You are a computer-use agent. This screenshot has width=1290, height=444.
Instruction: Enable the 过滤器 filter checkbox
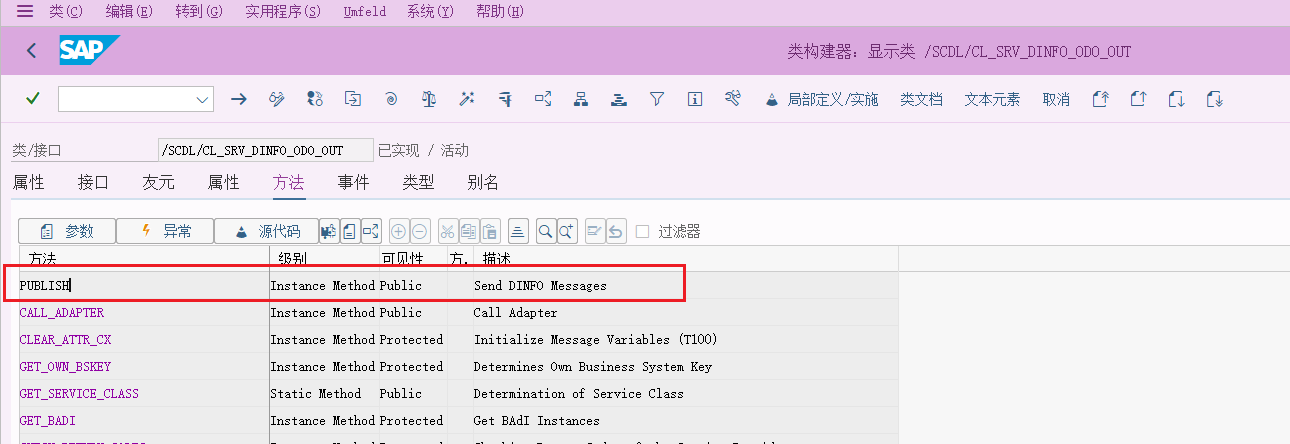click(643, 231)
